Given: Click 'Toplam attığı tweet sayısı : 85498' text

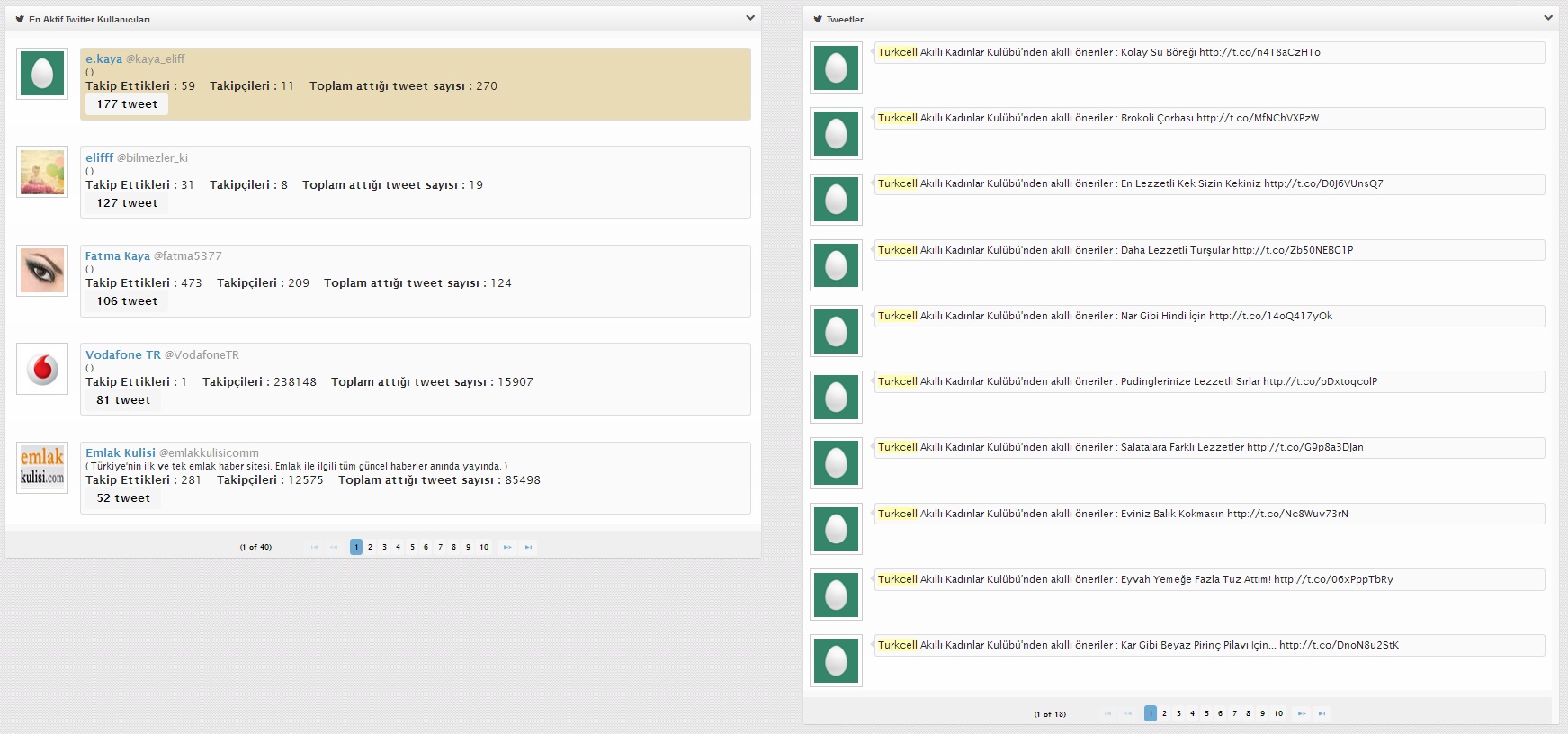Looking at the screenshot, I should 439,480.
